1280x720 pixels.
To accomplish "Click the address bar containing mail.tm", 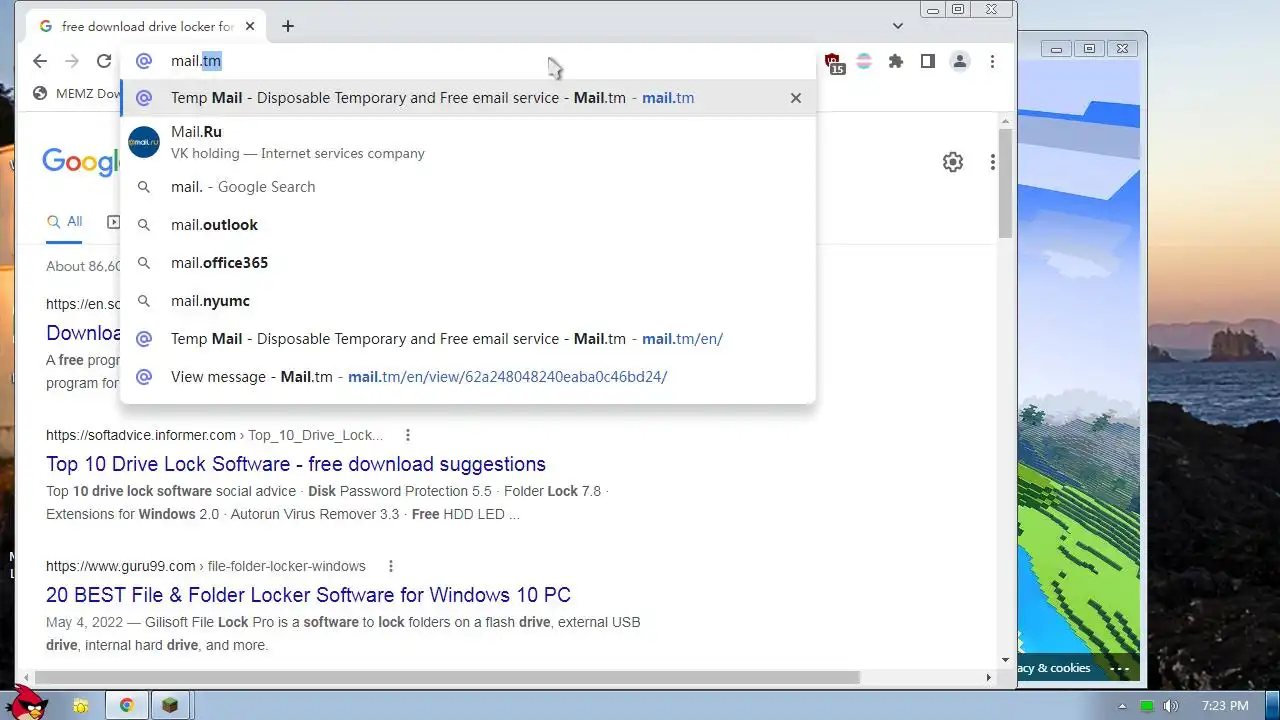I will pos(468,61).
